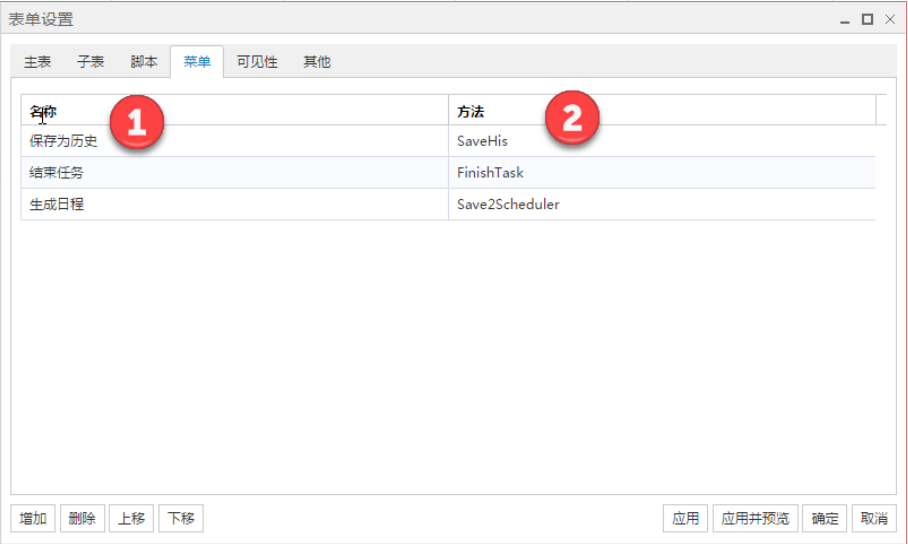Viewport: 908px width, 544px height.
Task: Click the 应用并预览 button
Action: pyautogui.click(x=755, y=518)
